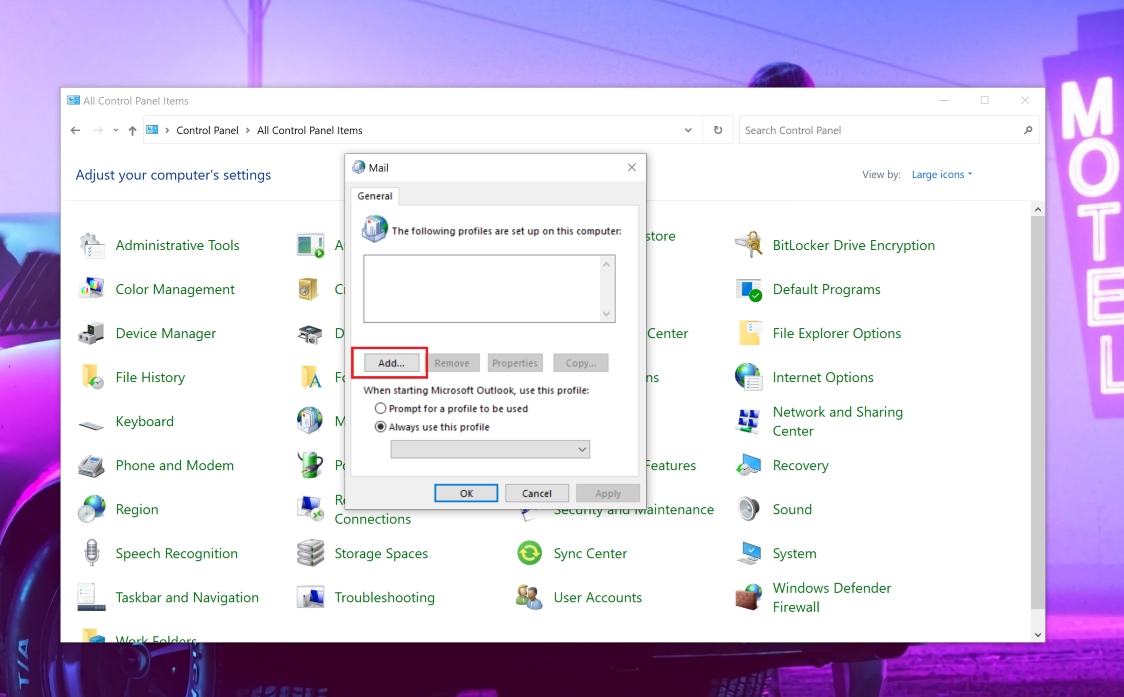
Task: Open the System icon
Action: (749, 554)
